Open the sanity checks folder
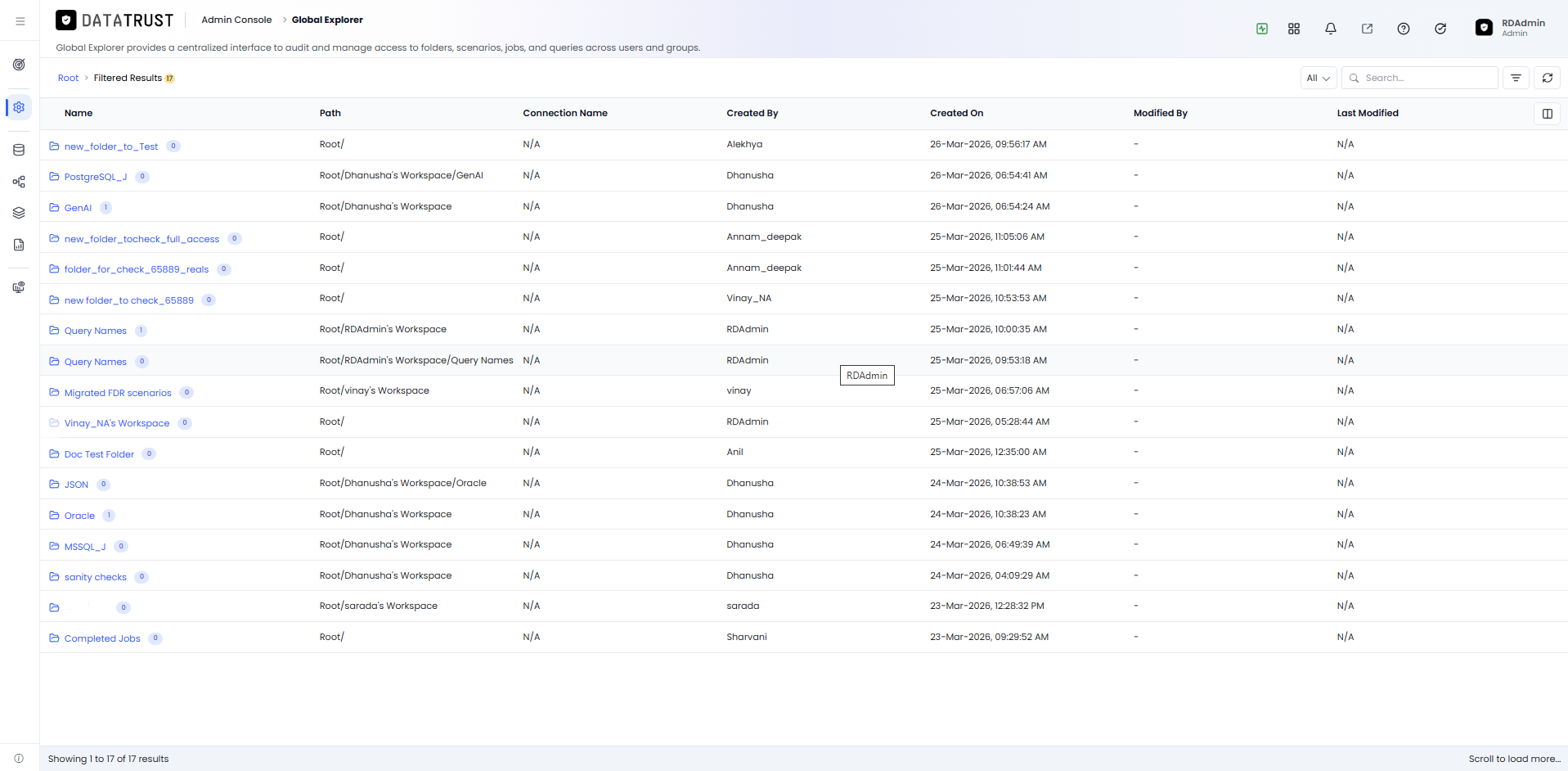Image resolution: width=1568 pixels, height=771 pixels. (x=96, y=577)
